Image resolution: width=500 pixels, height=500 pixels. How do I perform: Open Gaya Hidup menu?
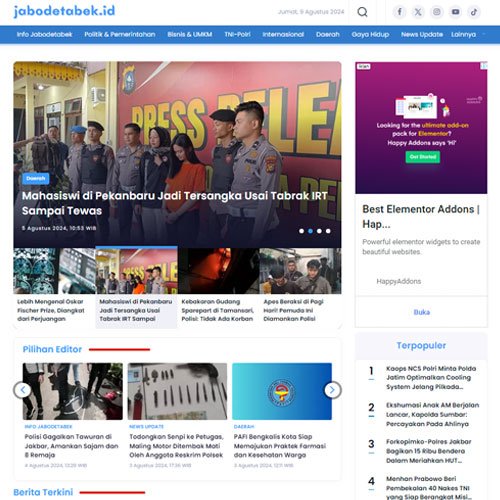click(x=370, y=34)
